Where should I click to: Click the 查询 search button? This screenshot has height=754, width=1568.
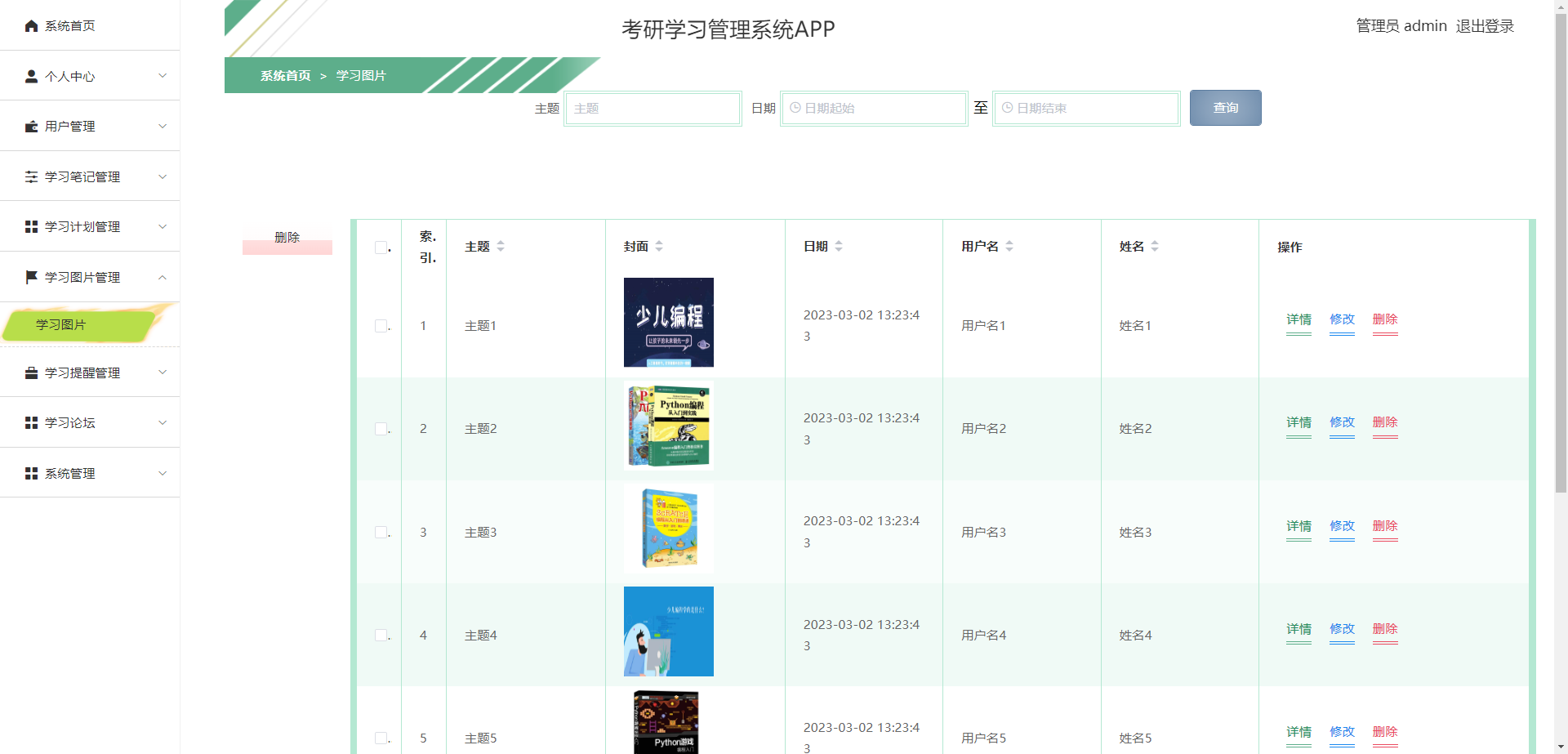pos(1225,108)
